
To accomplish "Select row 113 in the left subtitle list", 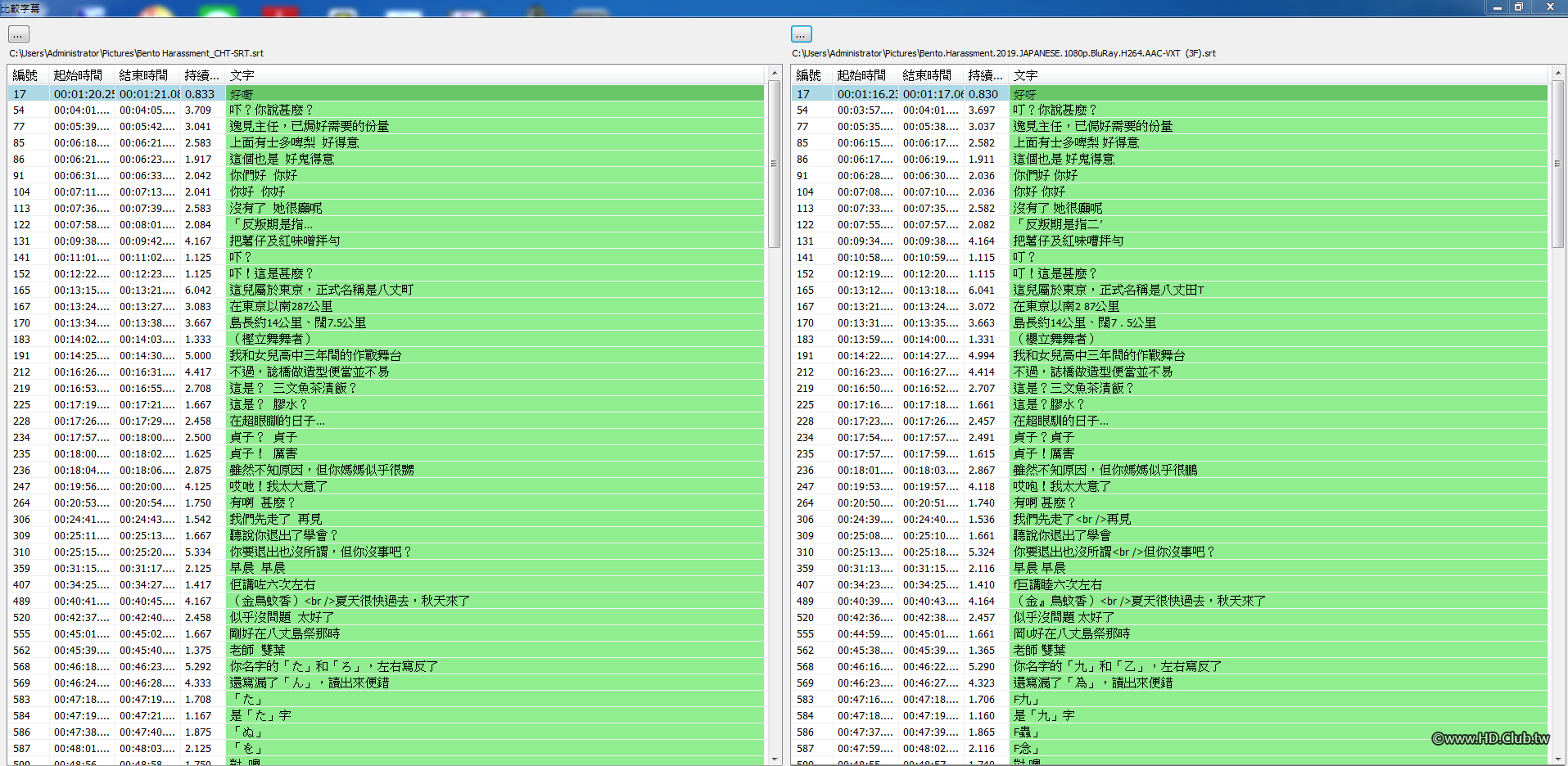I will tap(386, 209).
